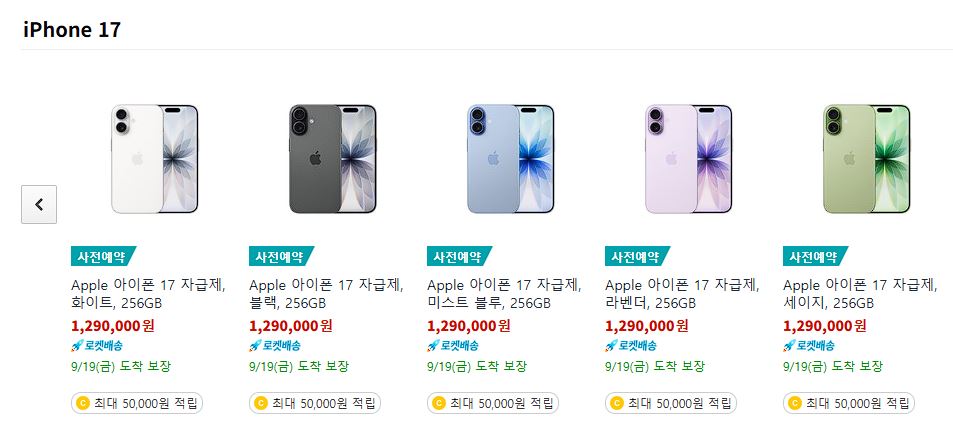Click the rocket delivery badge under Mist Blue iPhone
Image resolution: width=953 pixels, height=441 pixels.
click(453, 346)
